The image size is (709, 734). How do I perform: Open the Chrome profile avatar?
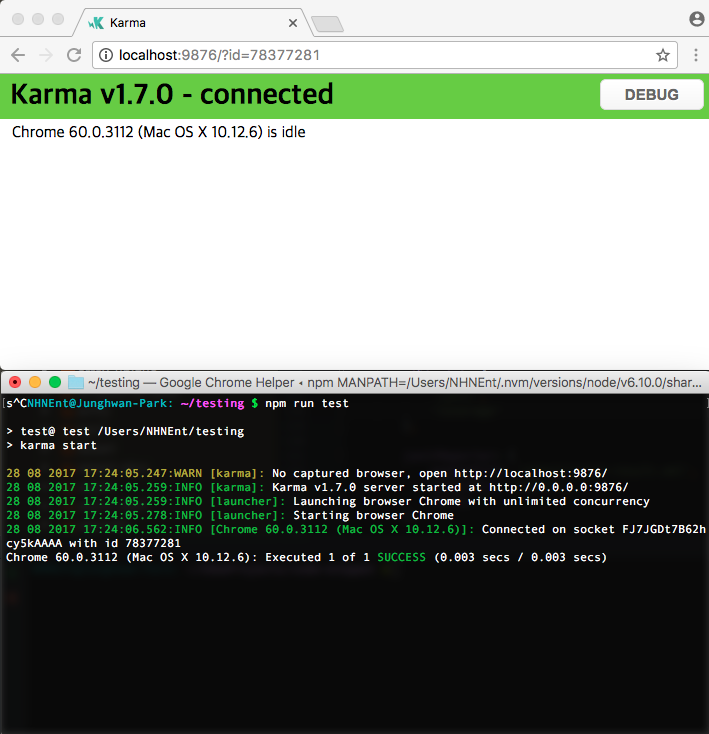[696, 19]
